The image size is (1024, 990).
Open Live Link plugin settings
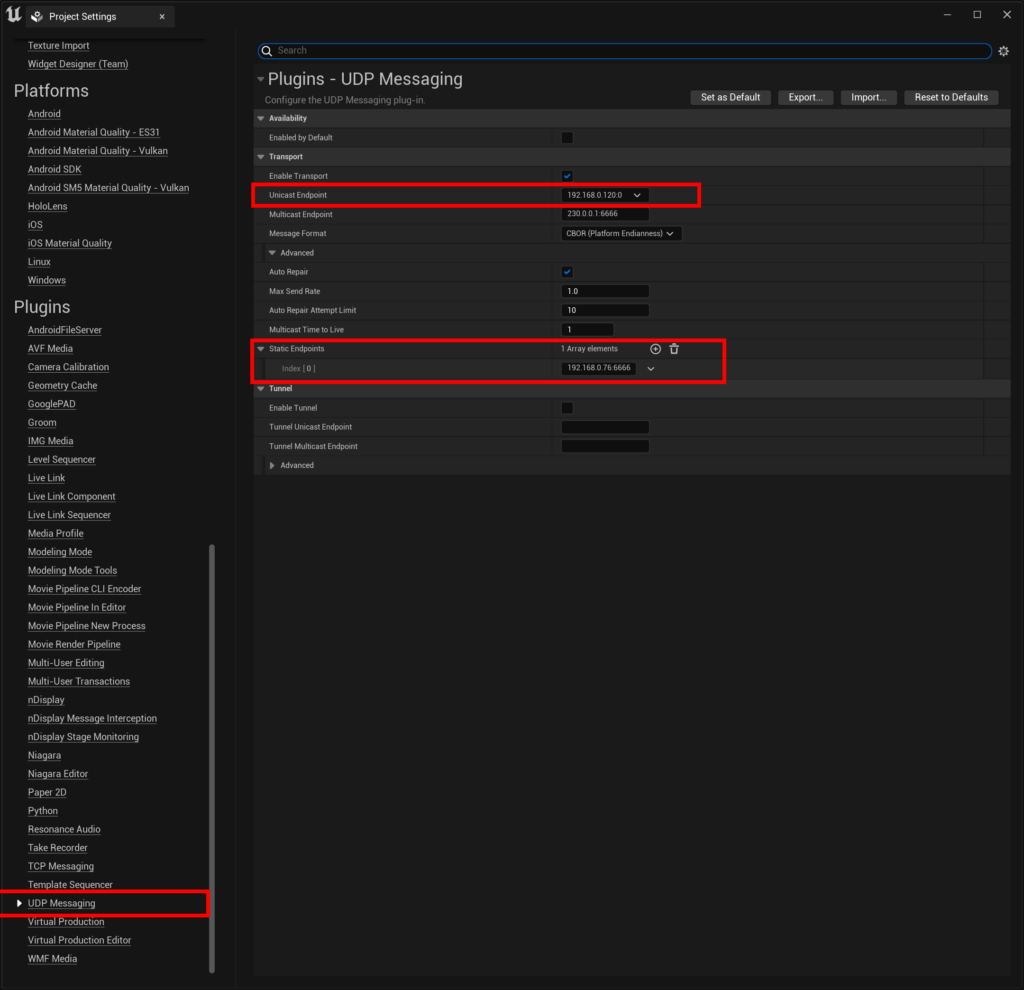coord(46,478)
